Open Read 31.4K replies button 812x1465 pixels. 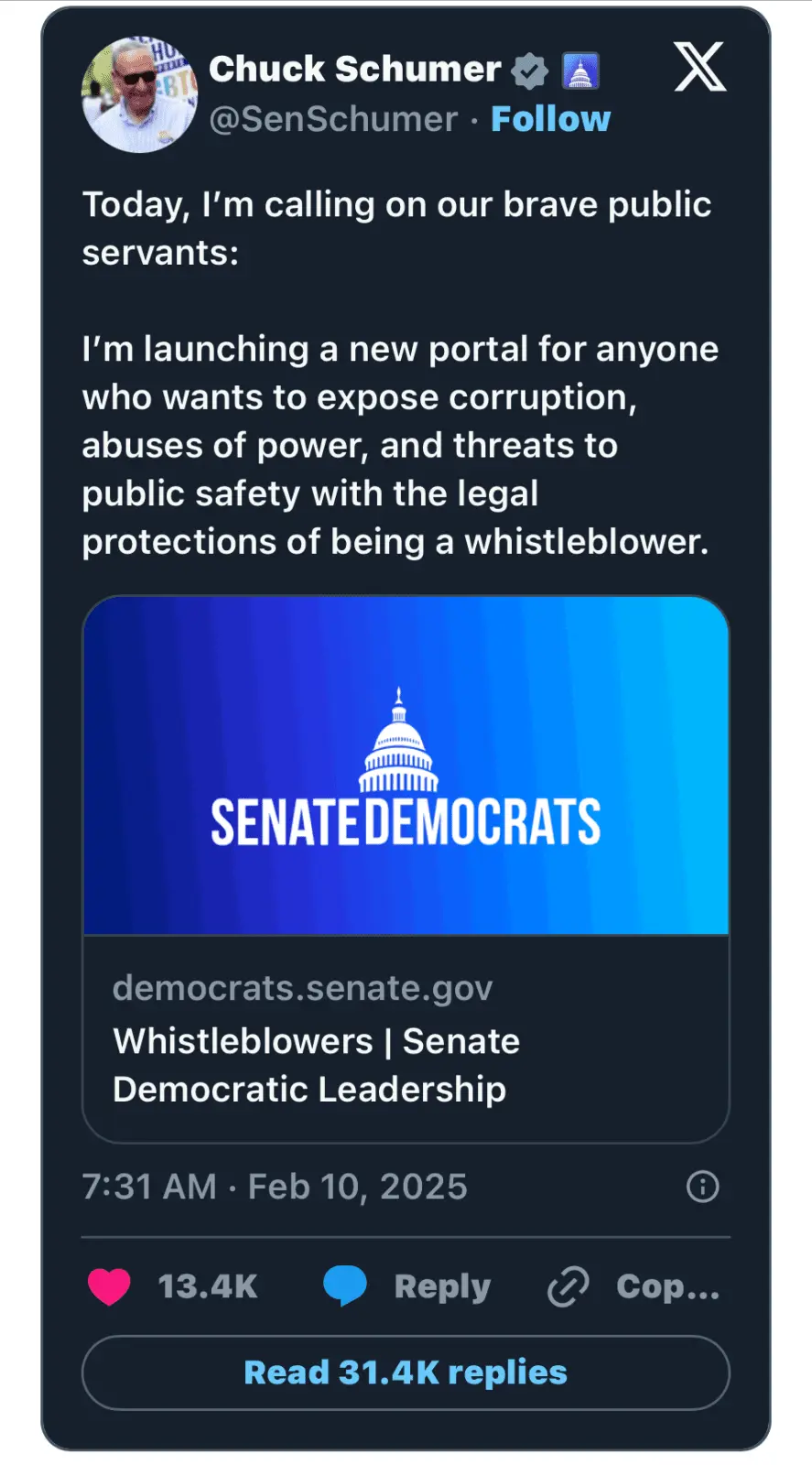406,1373
